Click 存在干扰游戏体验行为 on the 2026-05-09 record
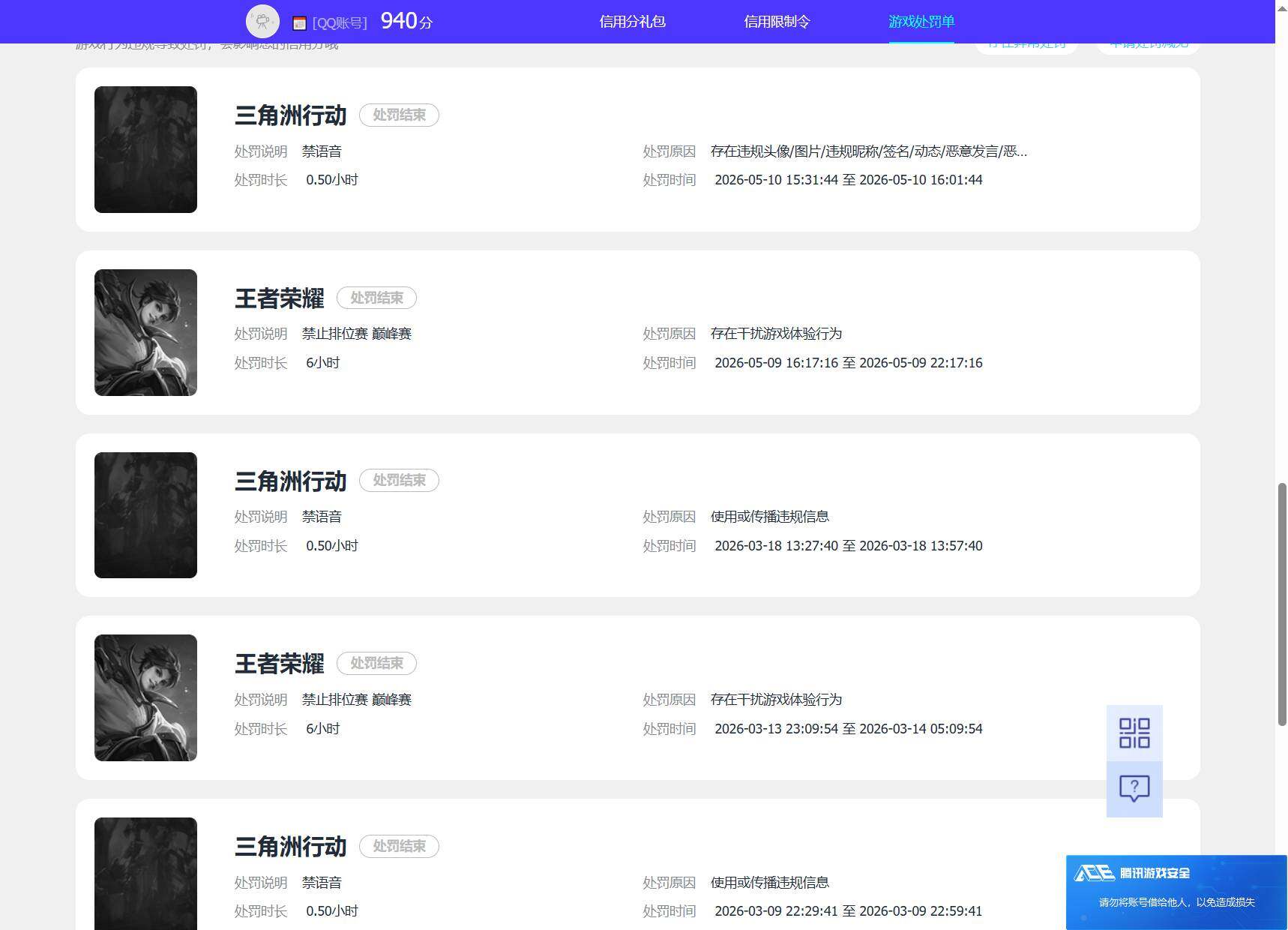Viewport: 1288px width, 930px height. 776,334
